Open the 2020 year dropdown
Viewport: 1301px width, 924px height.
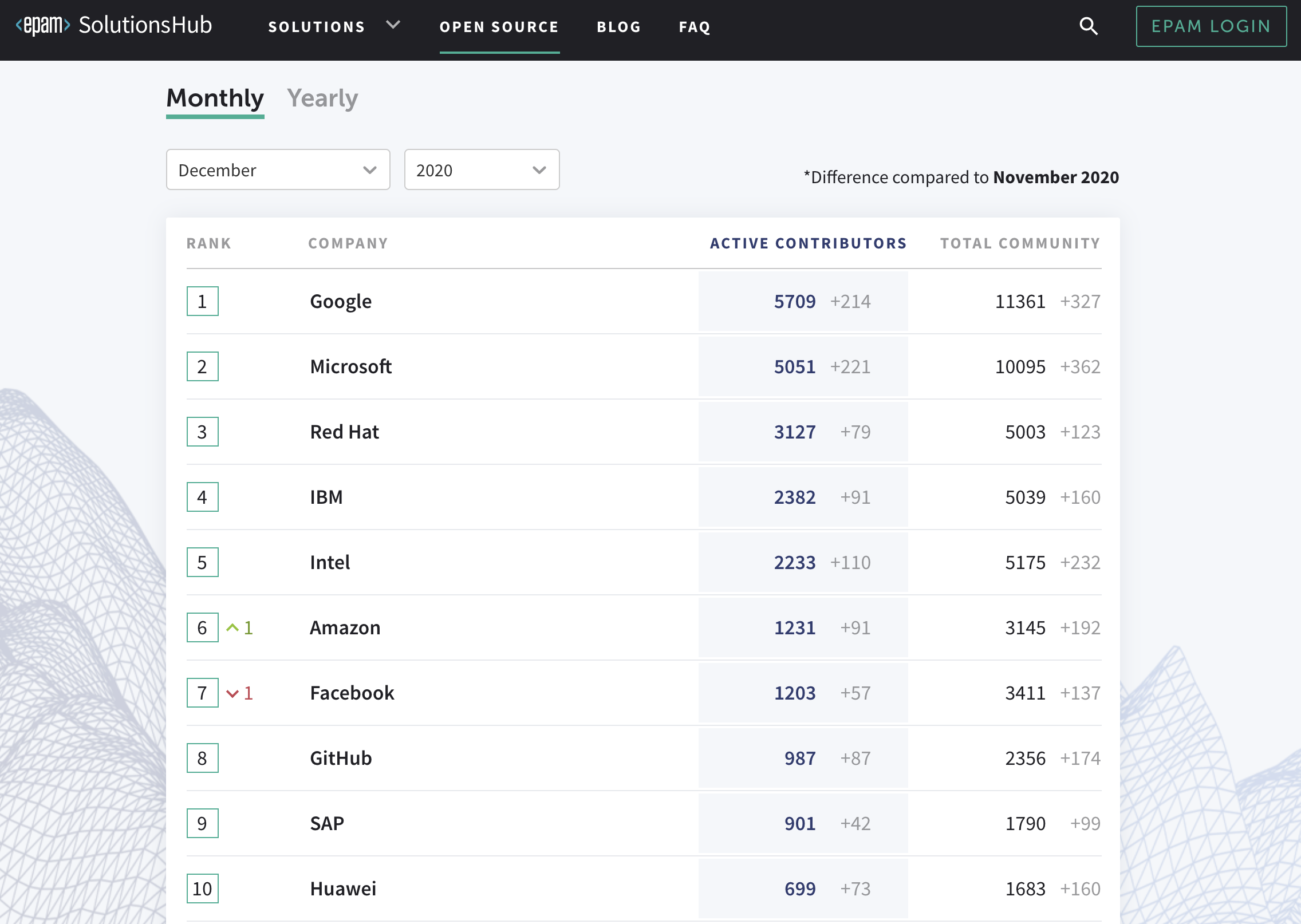(482, 169)
